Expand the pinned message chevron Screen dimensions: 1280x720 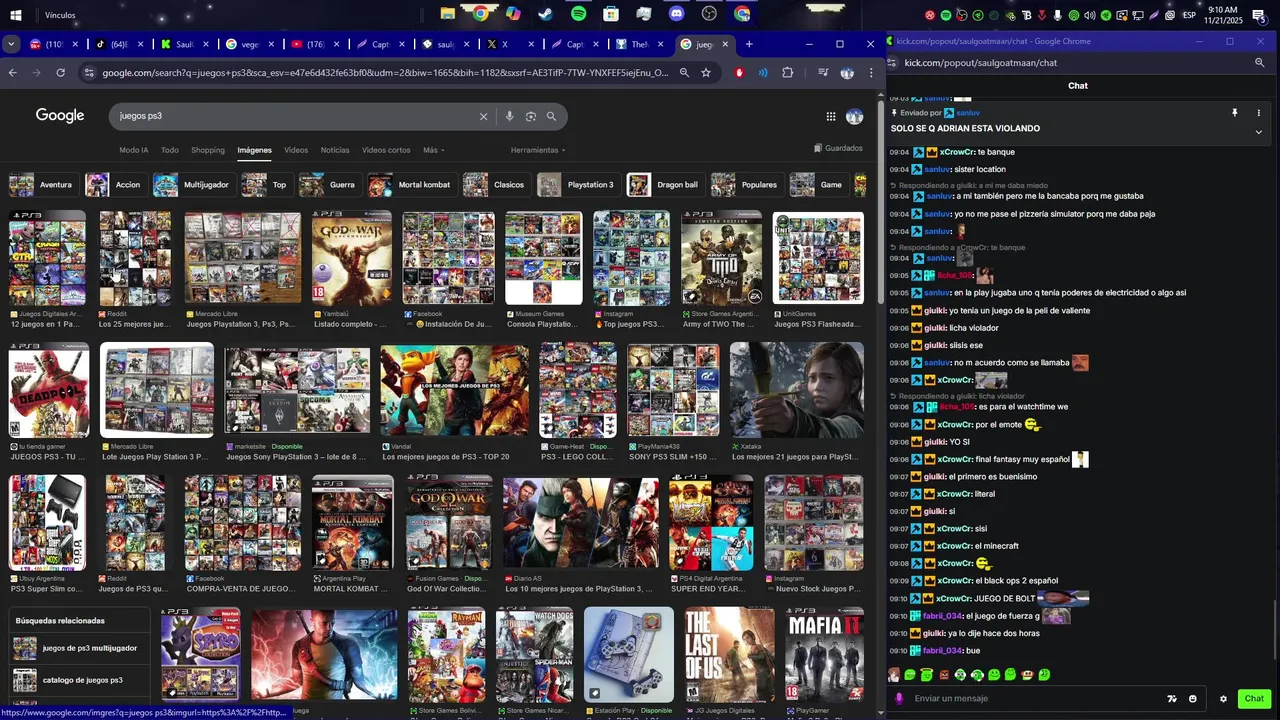1259,131
